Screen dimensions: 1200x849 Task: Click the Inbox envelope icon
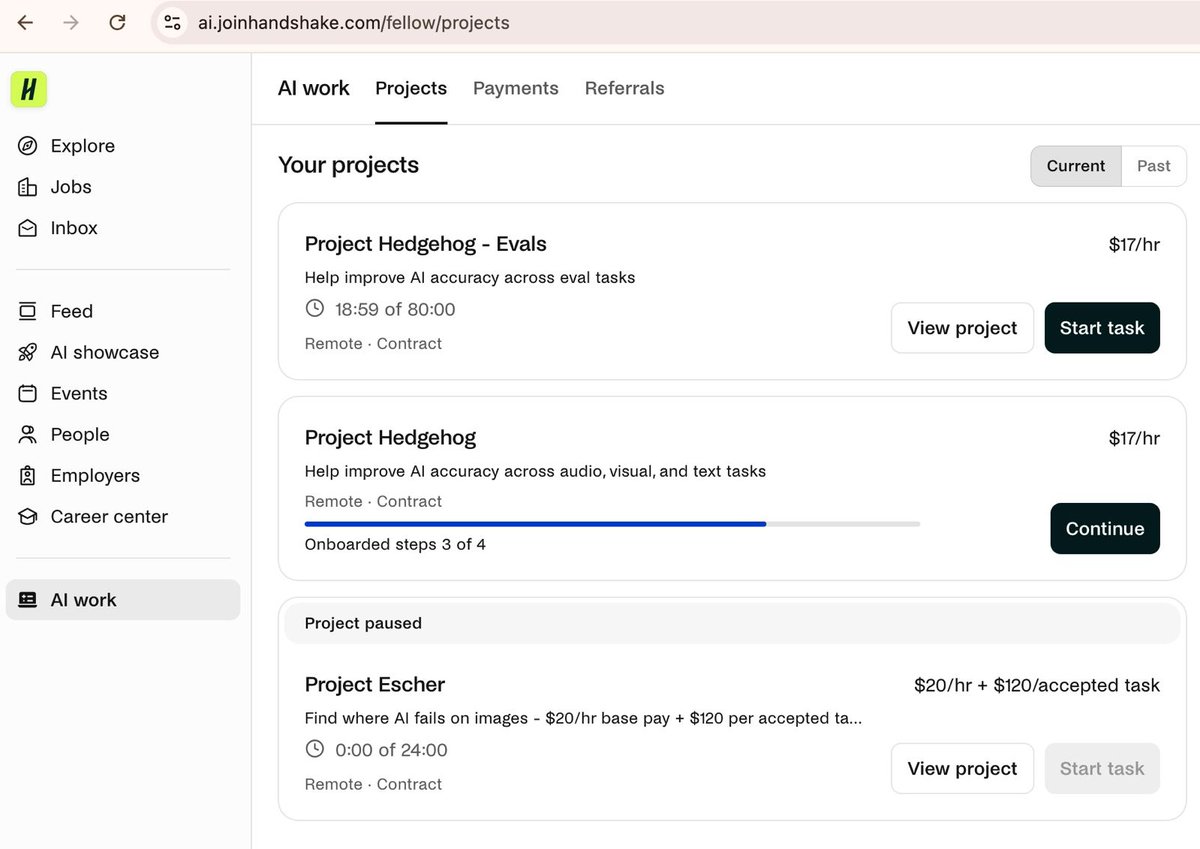click(28, 228)
